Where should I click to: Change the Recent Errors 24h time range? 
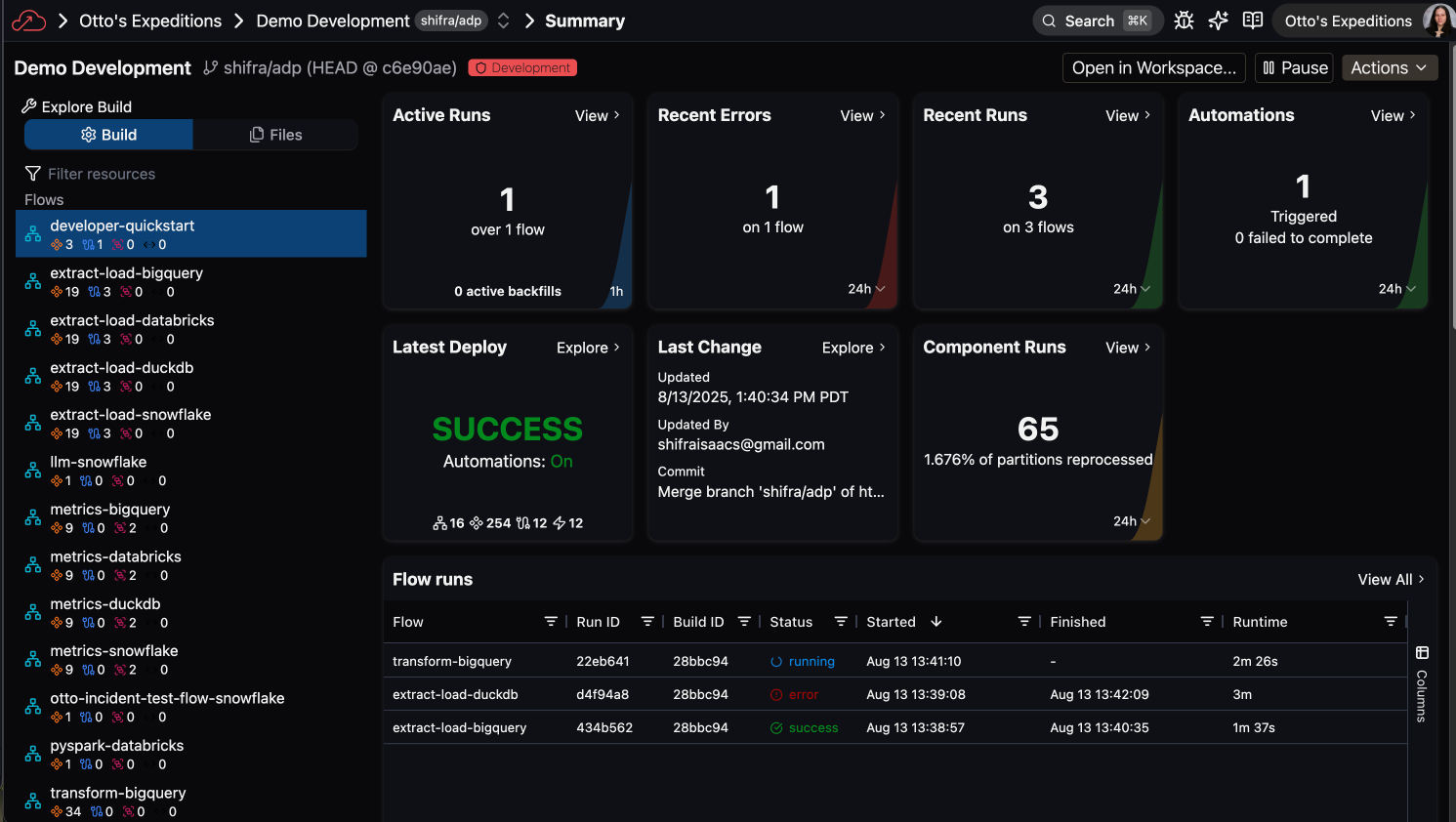pyautogui.click(x=866, y=289)
